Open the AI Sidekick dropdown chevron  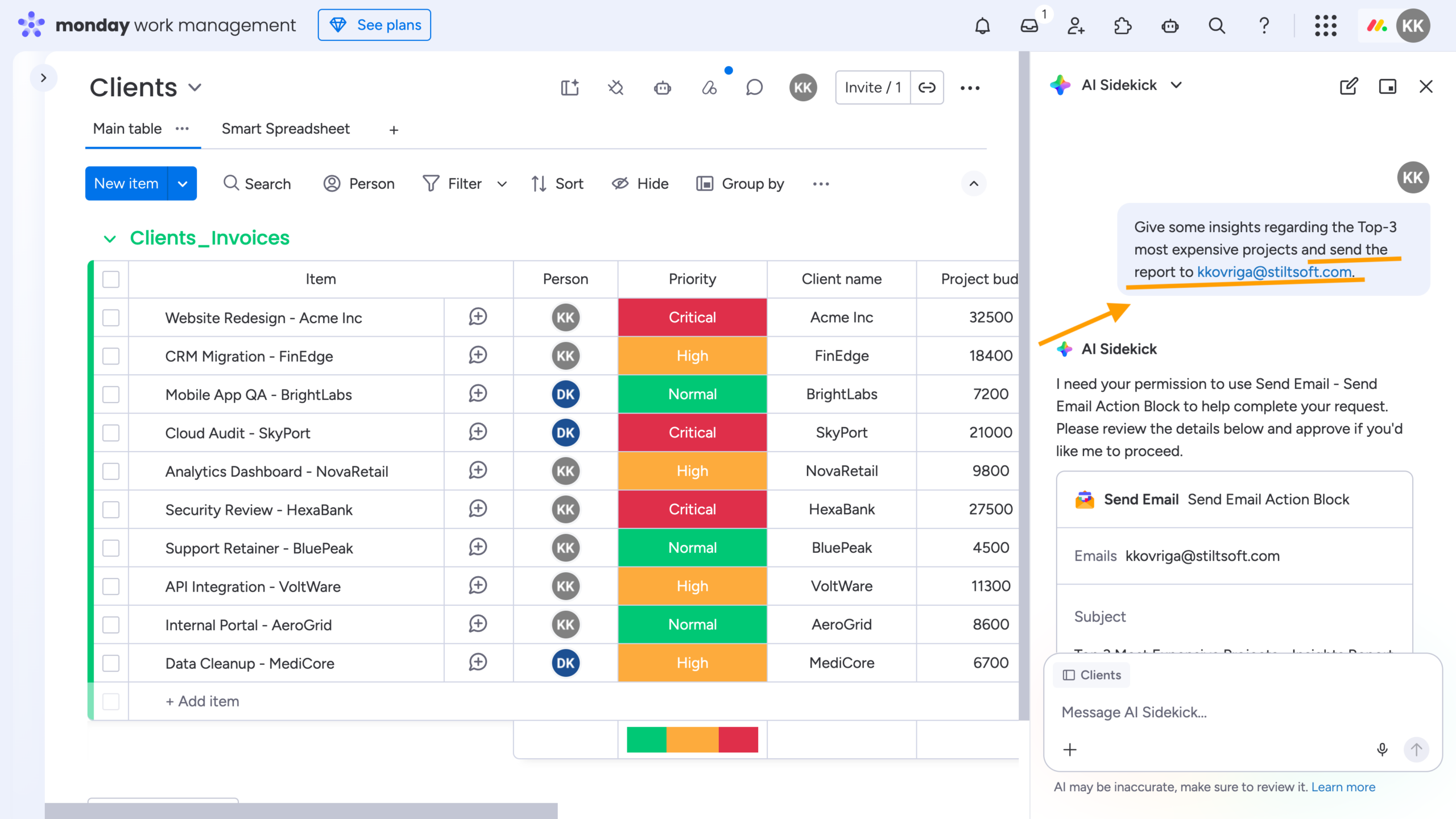(x=1176, y=85)
